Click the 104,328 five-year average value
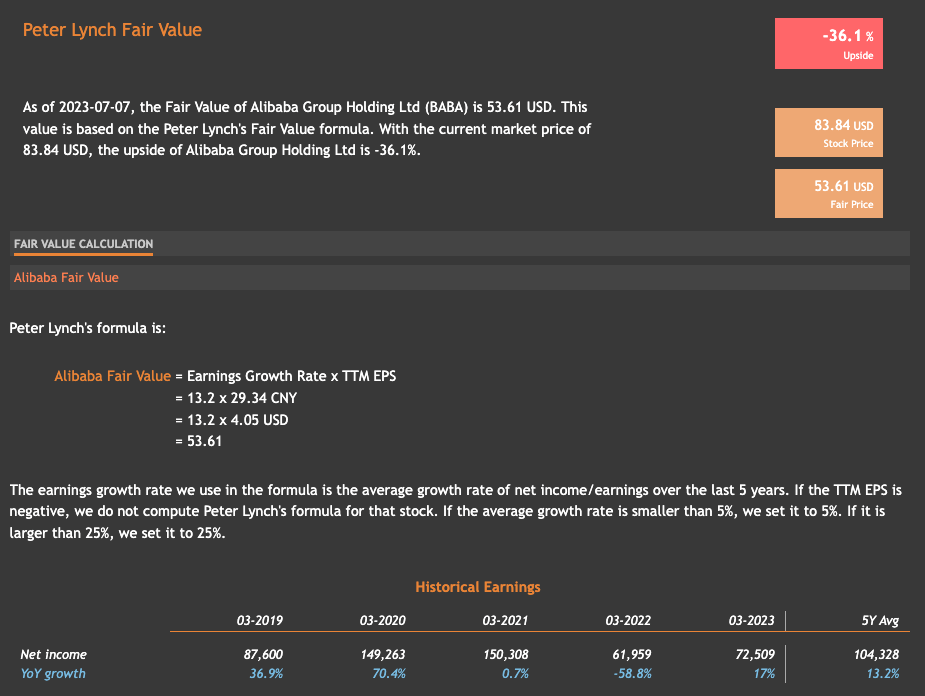 [x=877, y=654]
